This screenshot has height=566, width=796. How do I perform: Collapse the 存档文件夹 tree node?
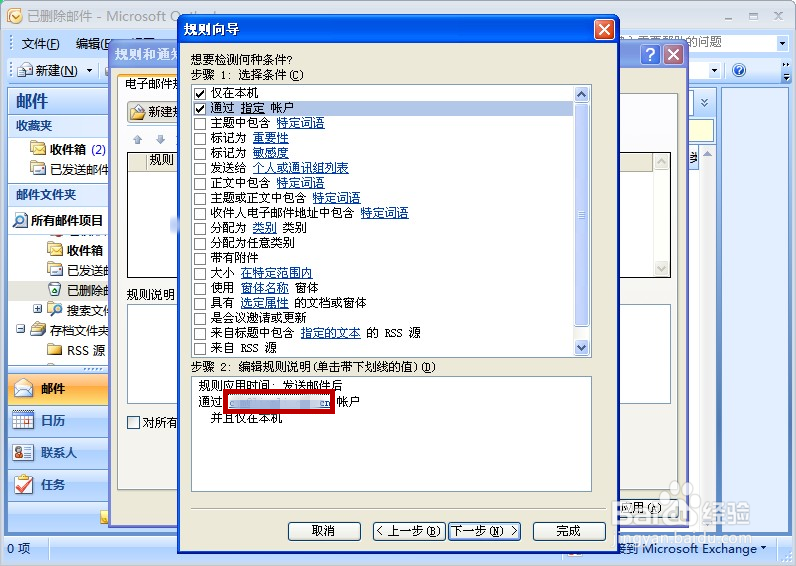pos(20,329)
